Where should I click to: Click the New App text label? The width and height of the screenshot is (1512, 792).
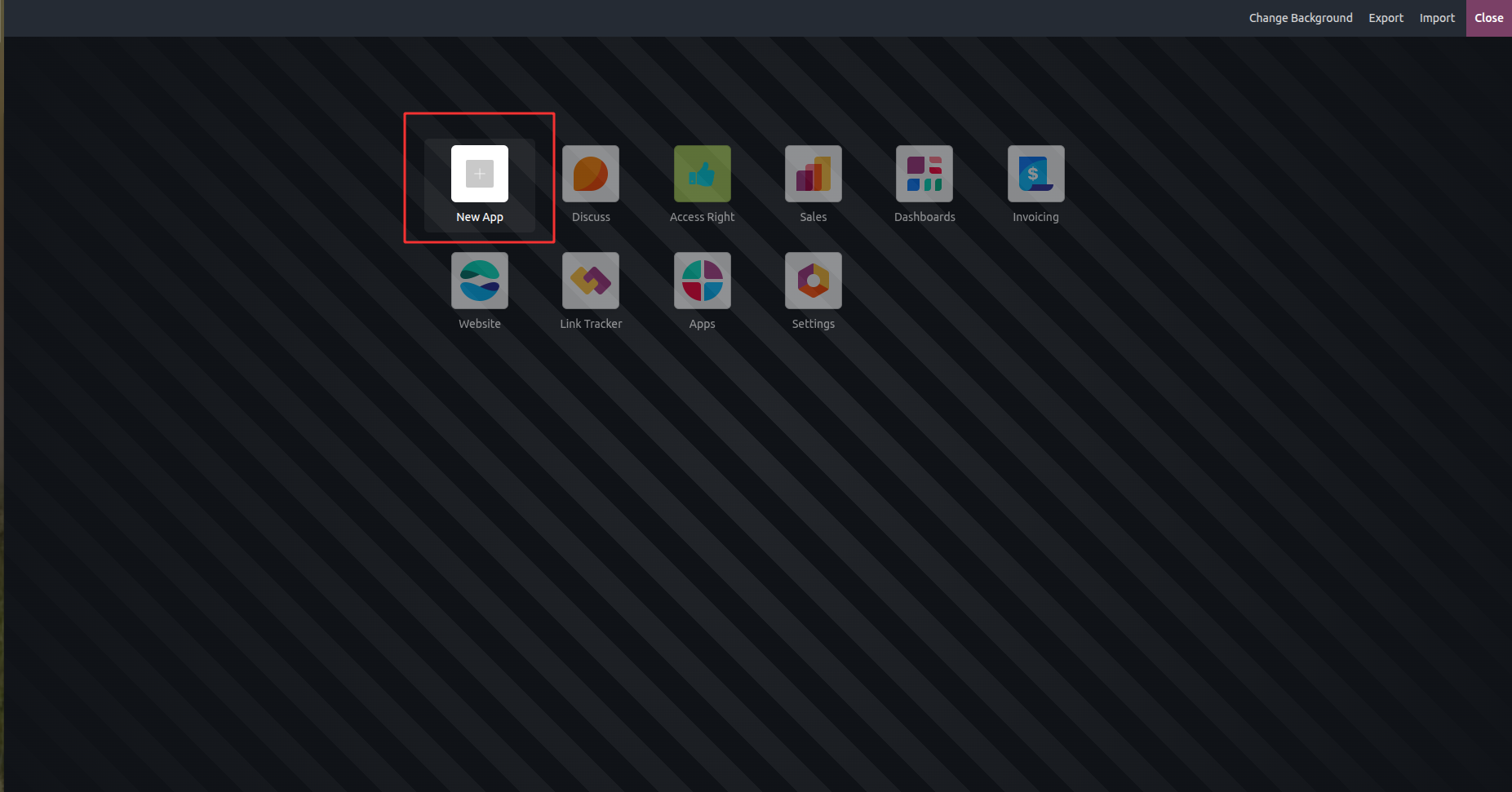tap(480, 217)
